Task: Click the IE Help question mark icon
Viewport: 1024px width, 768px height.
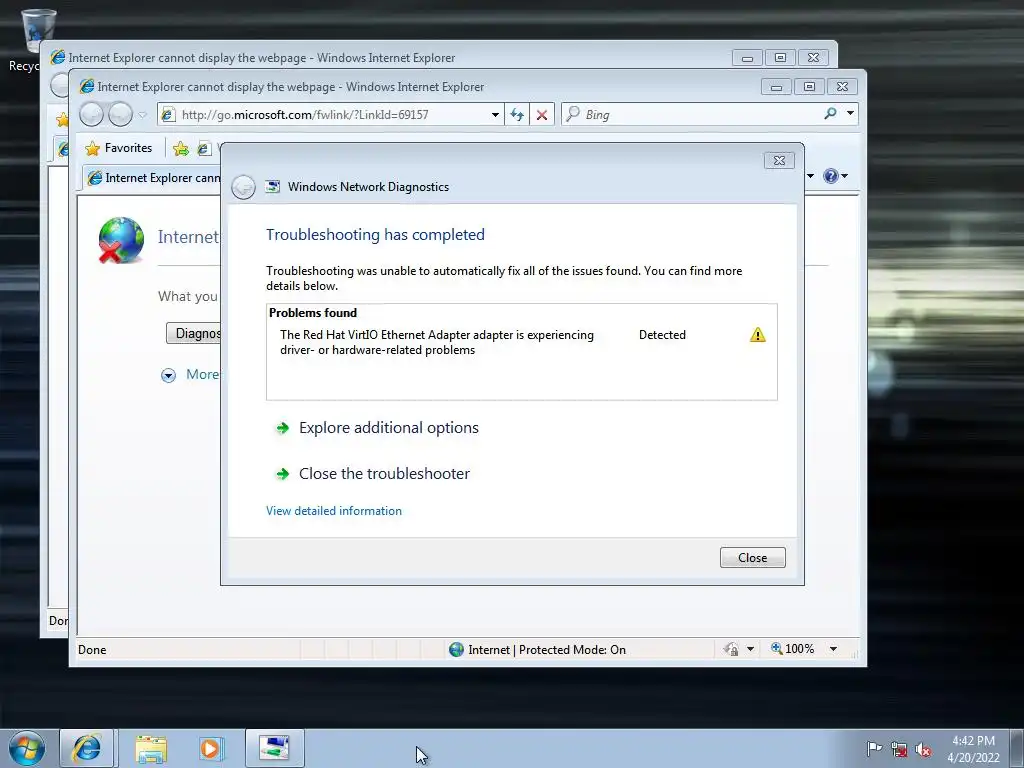Action: (831, 176)
